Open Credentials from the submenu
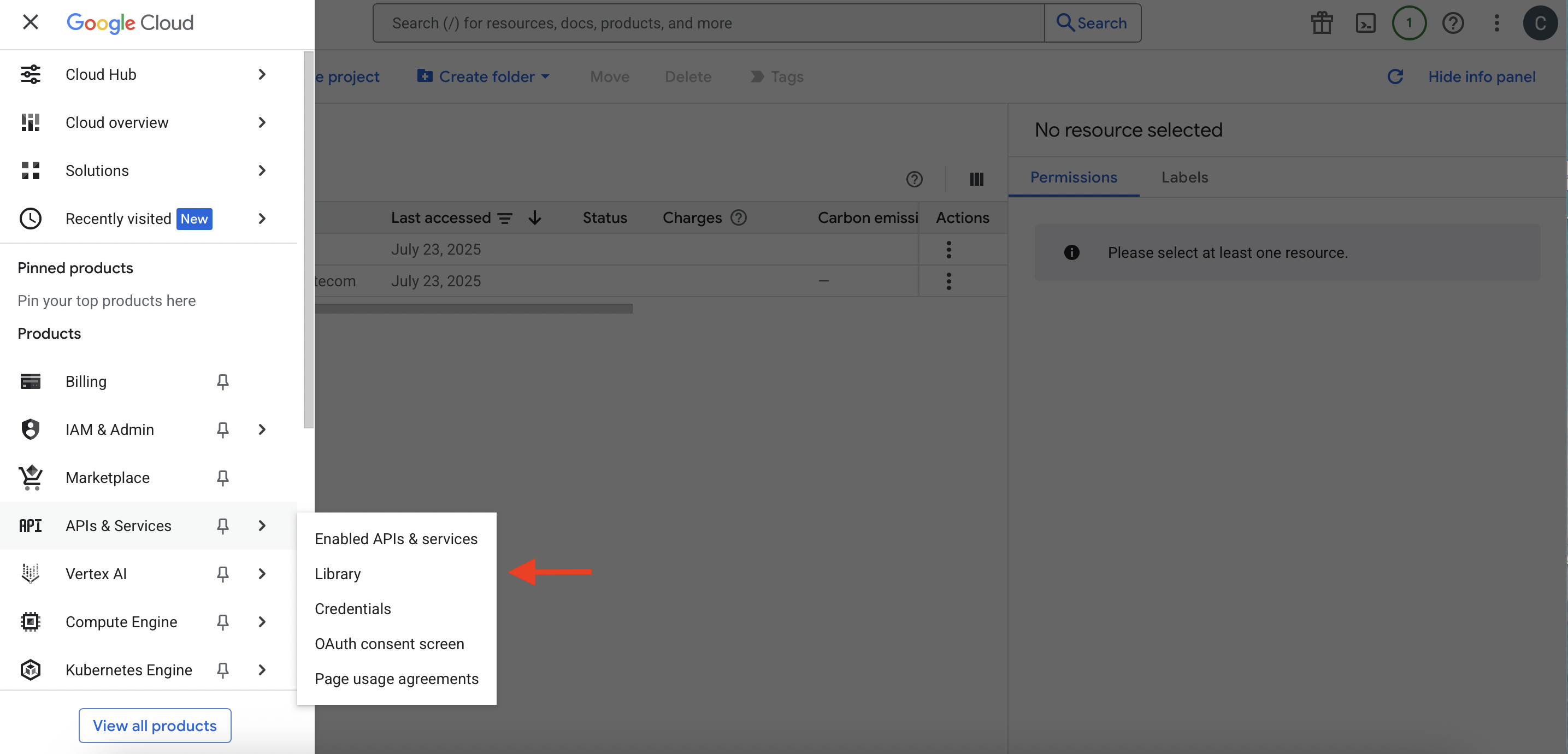Viewport: 1568px width, 754px height. (x=396, y=609)
